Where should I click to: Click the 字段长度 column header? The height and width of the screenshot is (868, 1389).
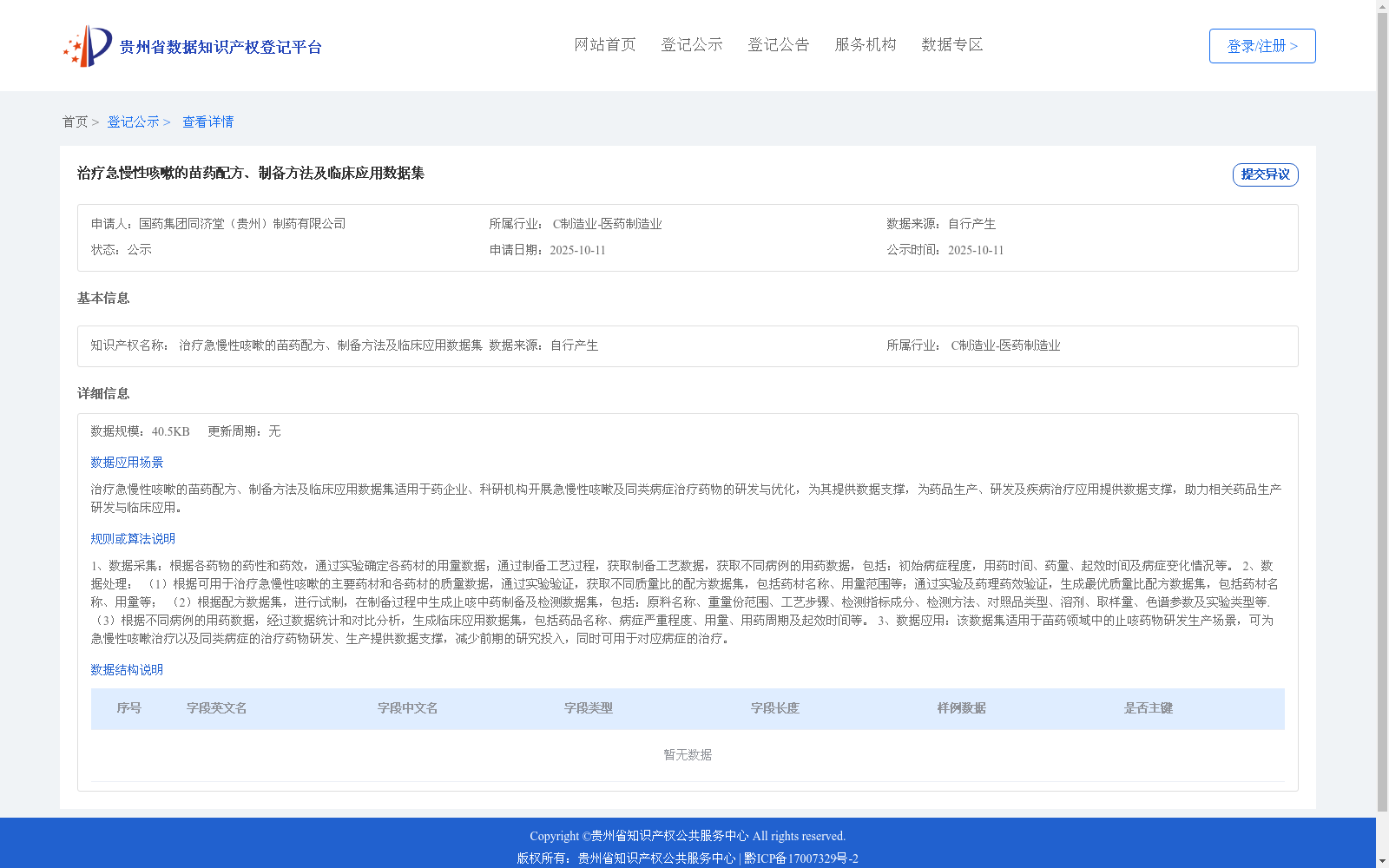(775, 708)
